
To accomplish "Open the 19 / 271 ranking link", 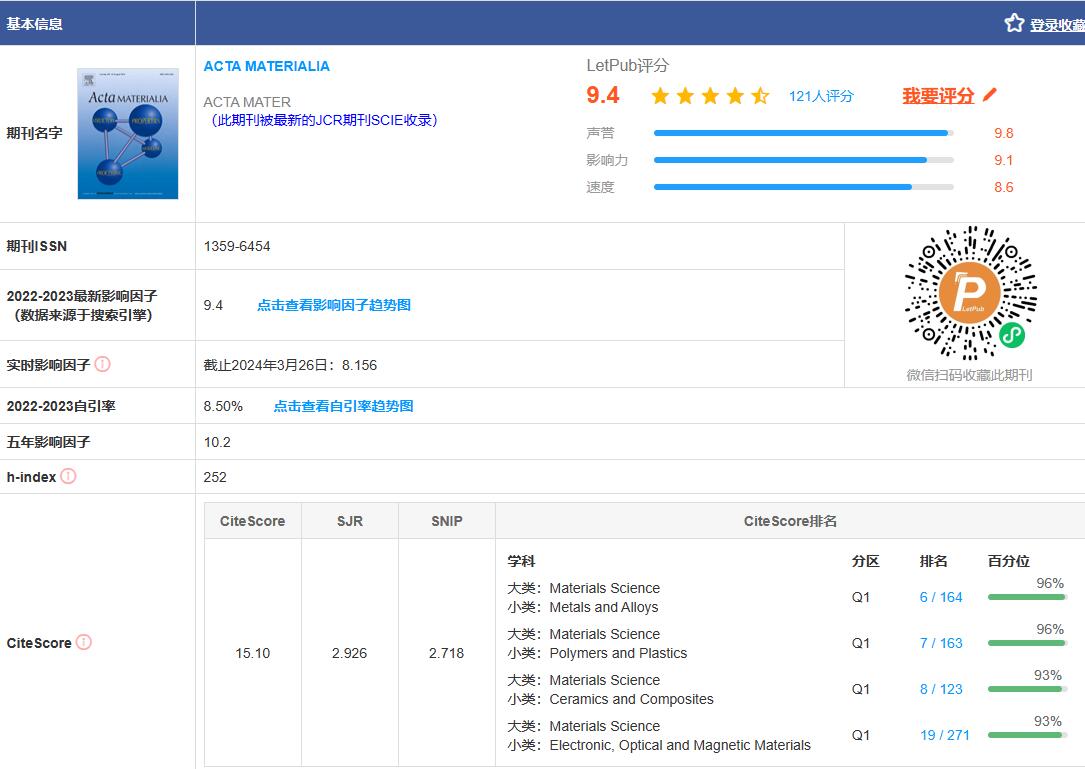I will pos(944,735).
